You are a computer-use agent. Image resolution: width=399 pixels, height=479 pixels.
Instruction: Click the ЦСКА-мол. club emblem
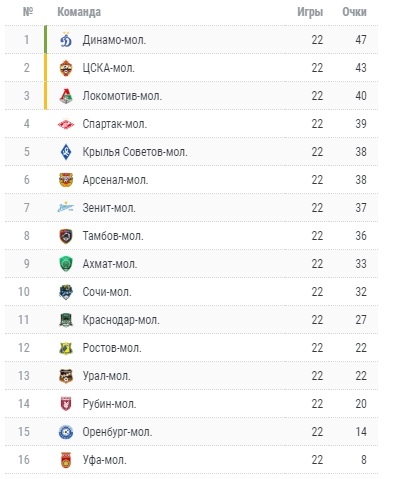(66, 68)
